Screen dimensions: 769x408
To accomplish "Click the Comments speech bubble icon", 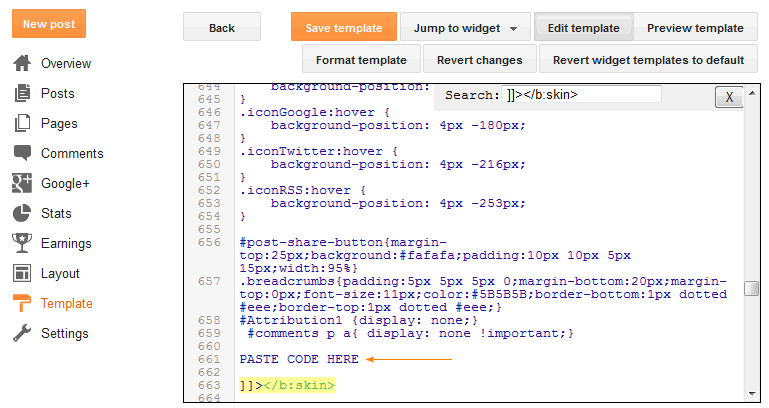I will pos(22,154).
